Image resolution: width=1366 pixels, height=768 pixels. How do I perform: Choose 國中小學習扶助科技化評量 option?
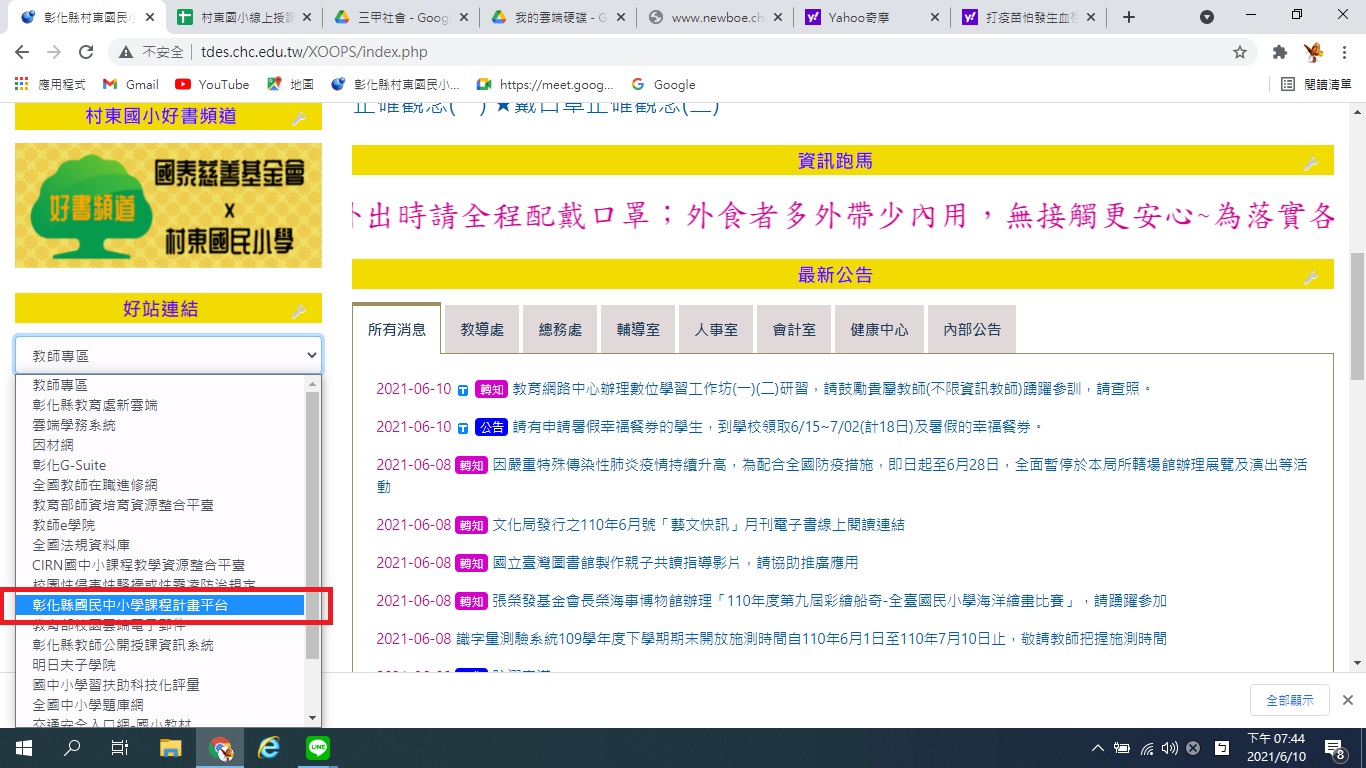(161, 685)
